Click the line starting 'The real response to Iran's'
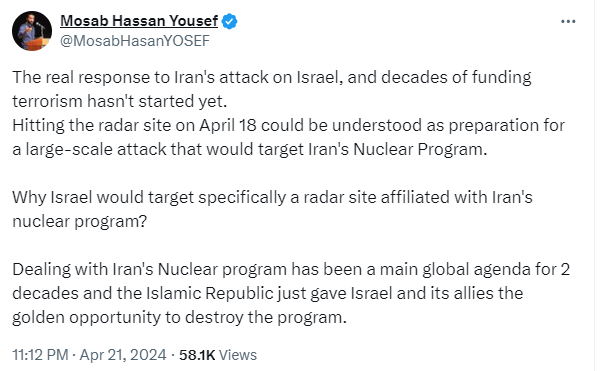Viewport: 602px width, 371px height. coord(272,77)
